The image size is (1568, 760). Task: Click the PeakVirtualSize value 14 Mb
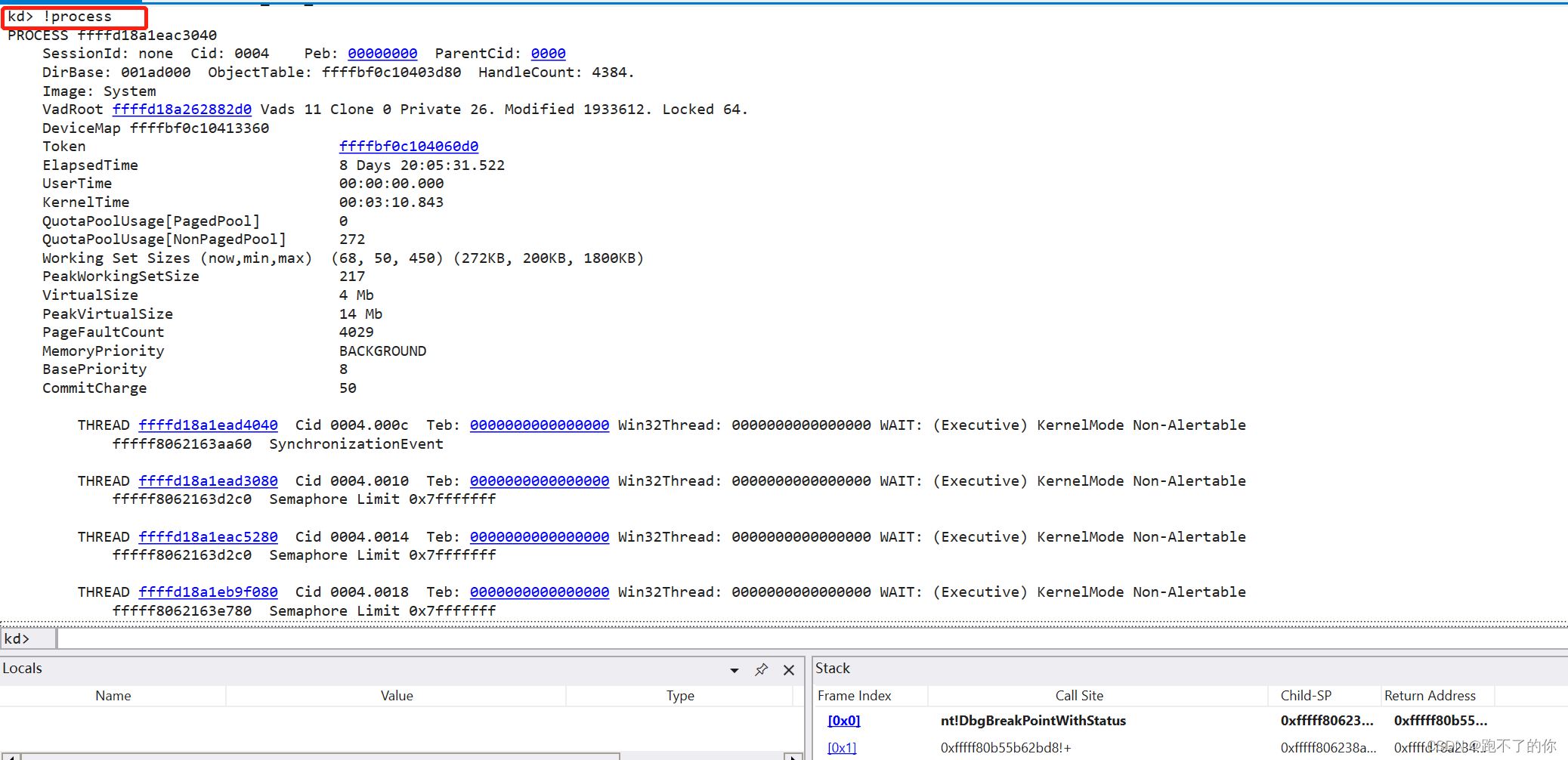[x=360, y=314]
